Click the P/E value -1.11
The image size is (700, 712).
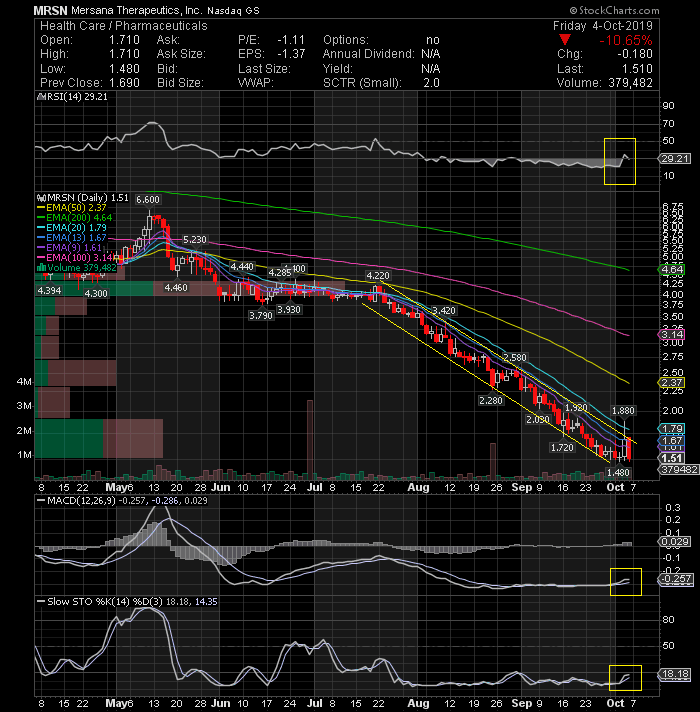291,40
